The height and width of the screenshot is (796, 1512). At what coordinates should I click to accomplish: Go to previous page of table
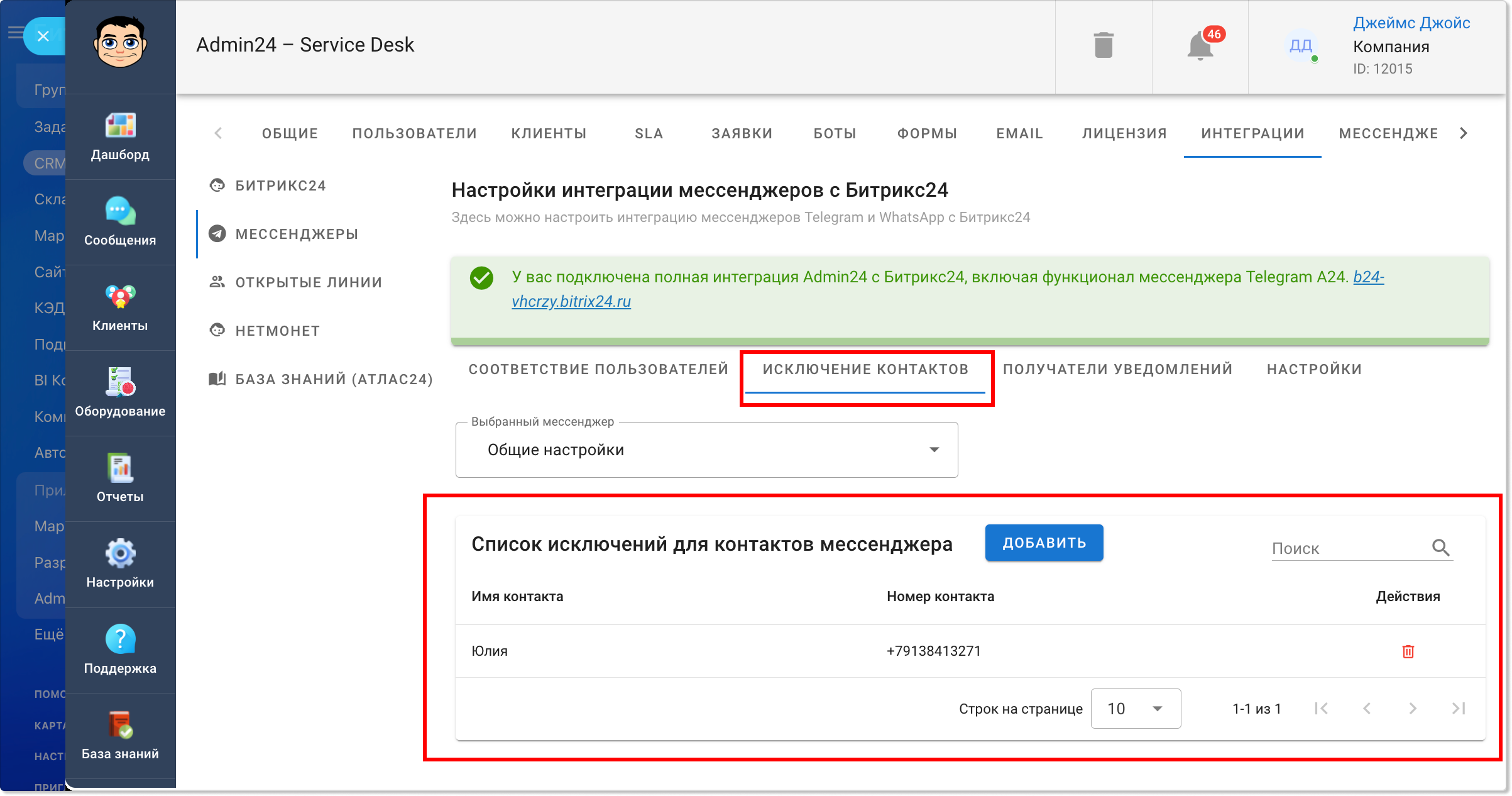(x=1367, y=709)
